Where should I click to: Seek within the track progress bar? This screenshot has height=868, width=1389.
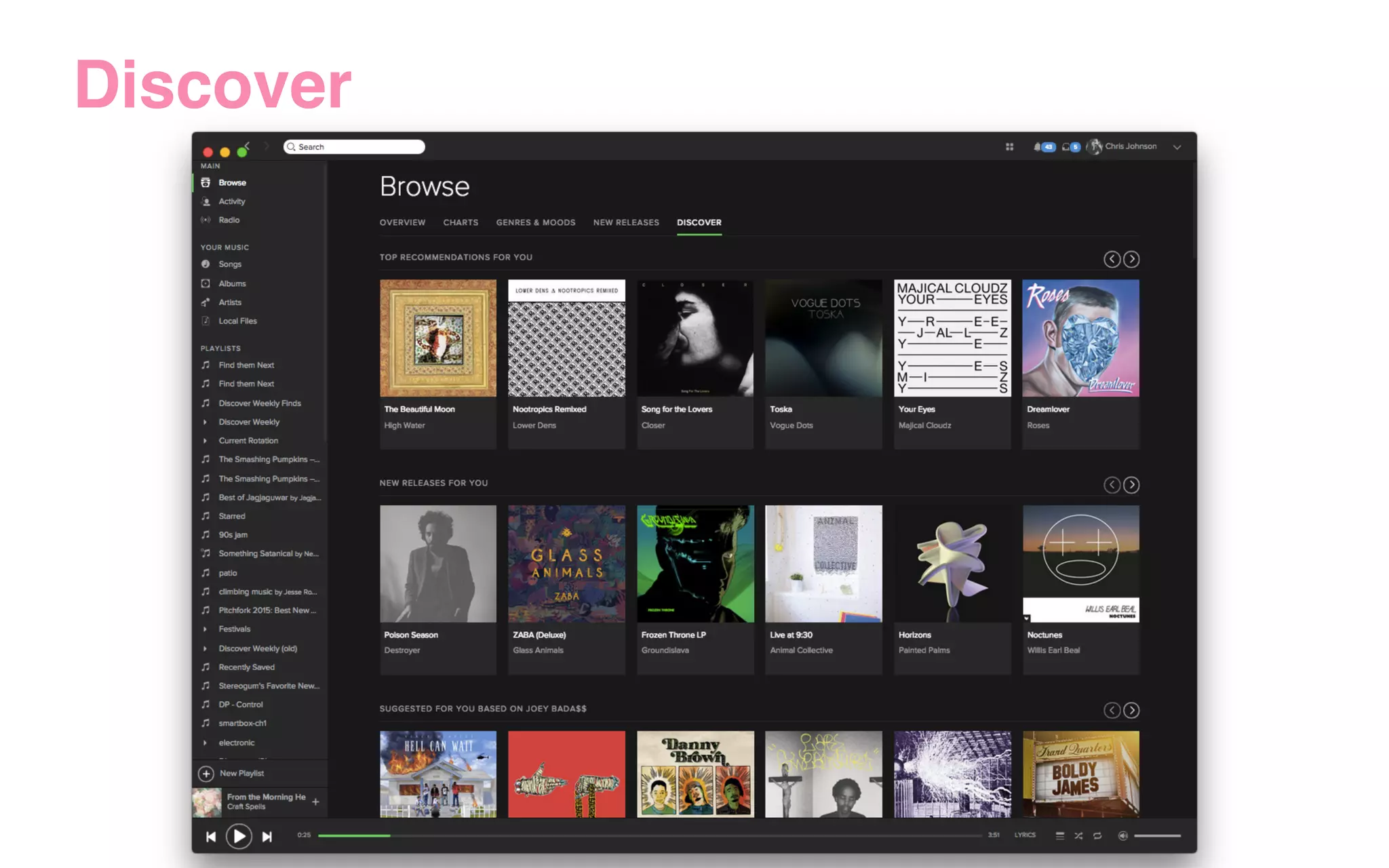tap(650, 835)
